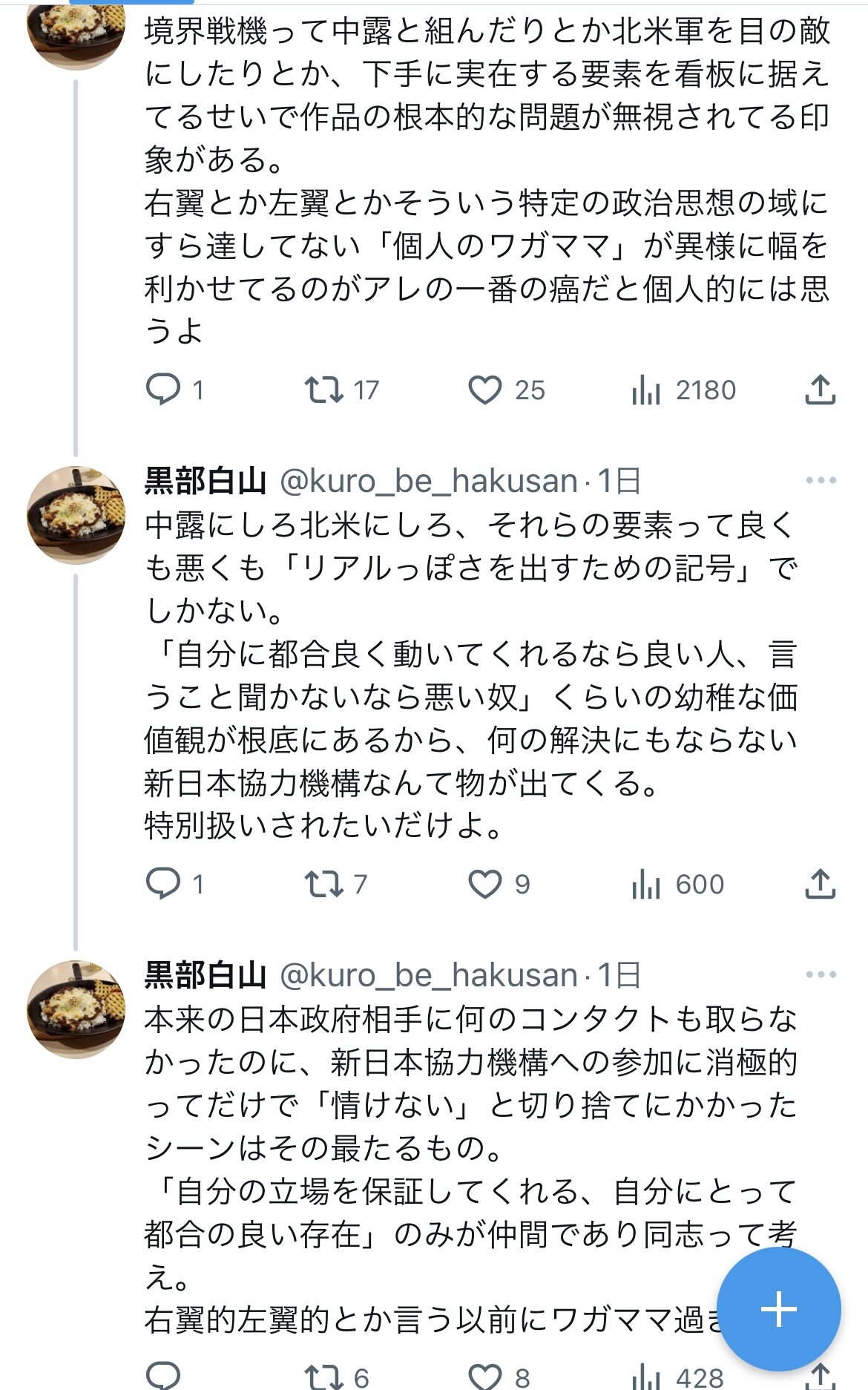
Task: Open more options for the middle tweet
Action: click(820, 481)
